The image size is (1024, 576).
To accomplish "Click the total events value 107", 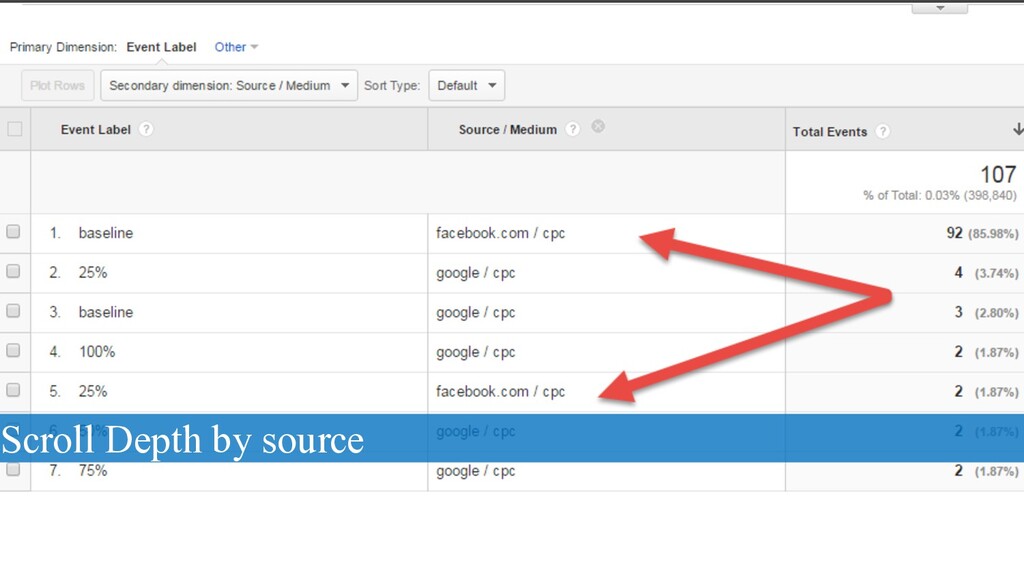I will coord(998,174).
